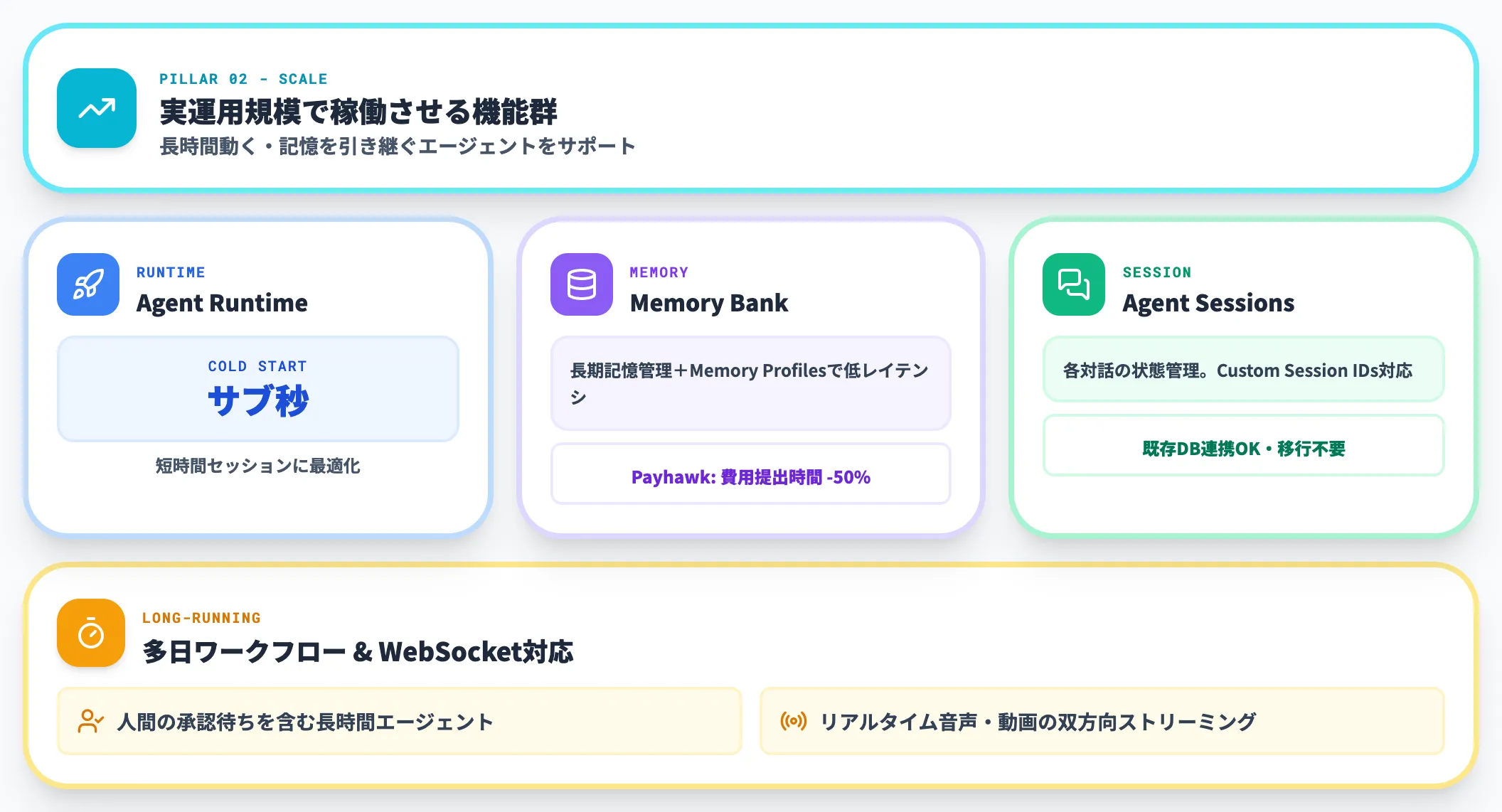The image size is (1502, 812).
Task: Open the Agent Sessions title
Action: pos(1208,303)
